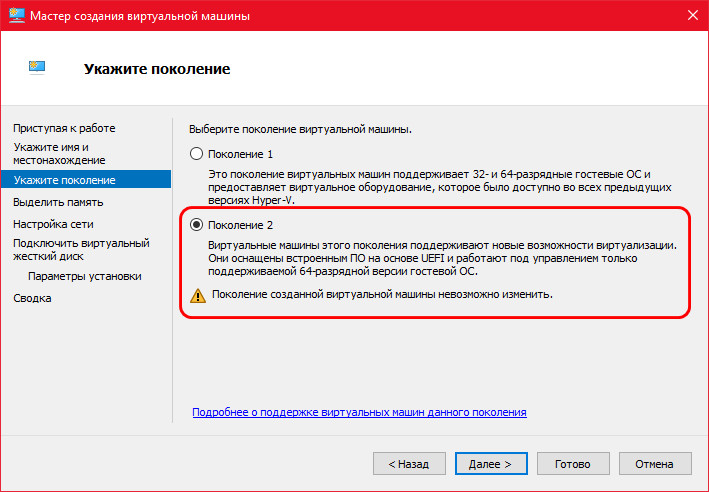Viewport: 709px width, 492px height.
Task: Choose the Поколение 1 option label
Action: tap(241, 154)
